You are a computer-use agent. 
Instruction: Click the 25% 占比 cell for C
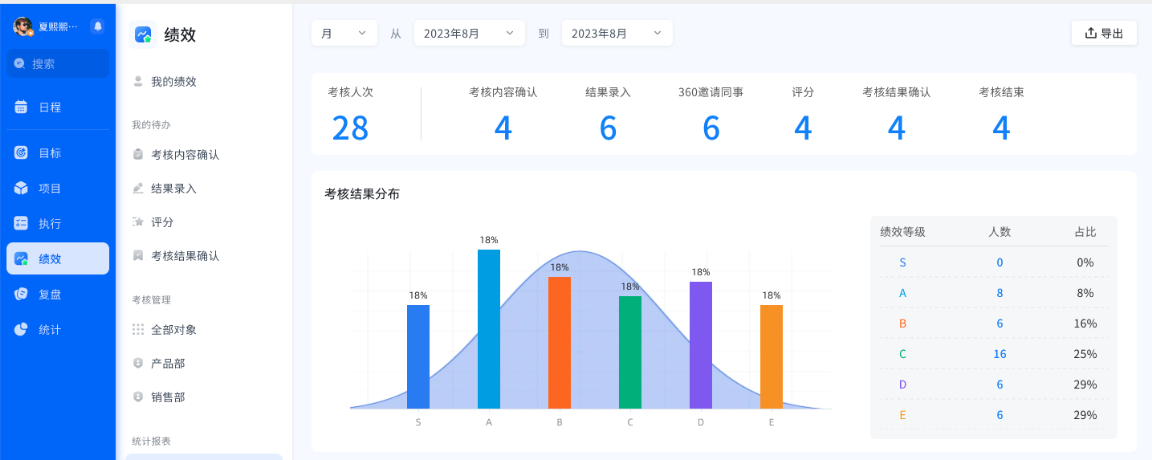(x=1085, y=353)
